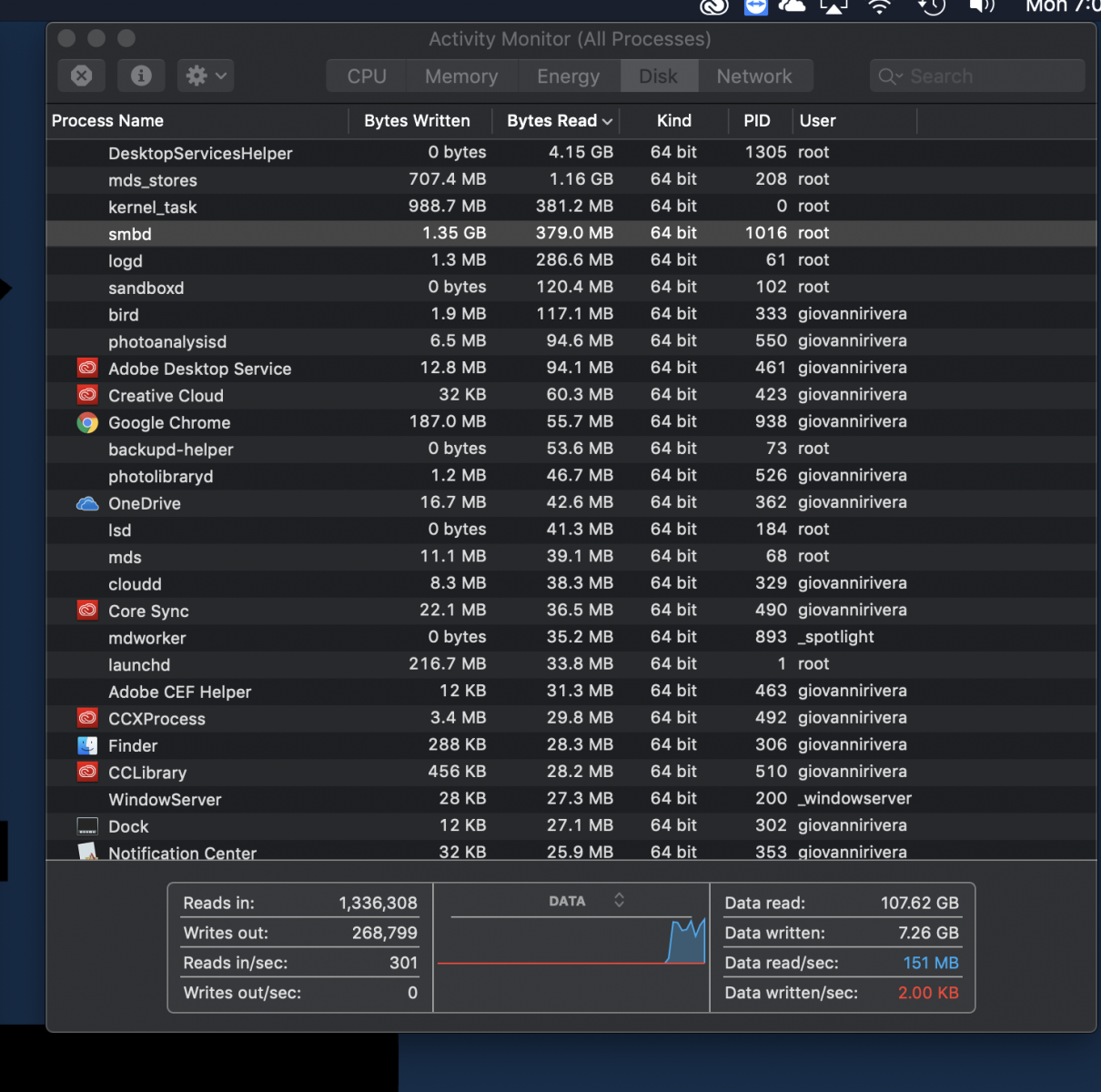Select the Adobe CEF Helper row
Viewport: 1101px width, 1092px height.
pyautogui.click(x=571, y=691)
